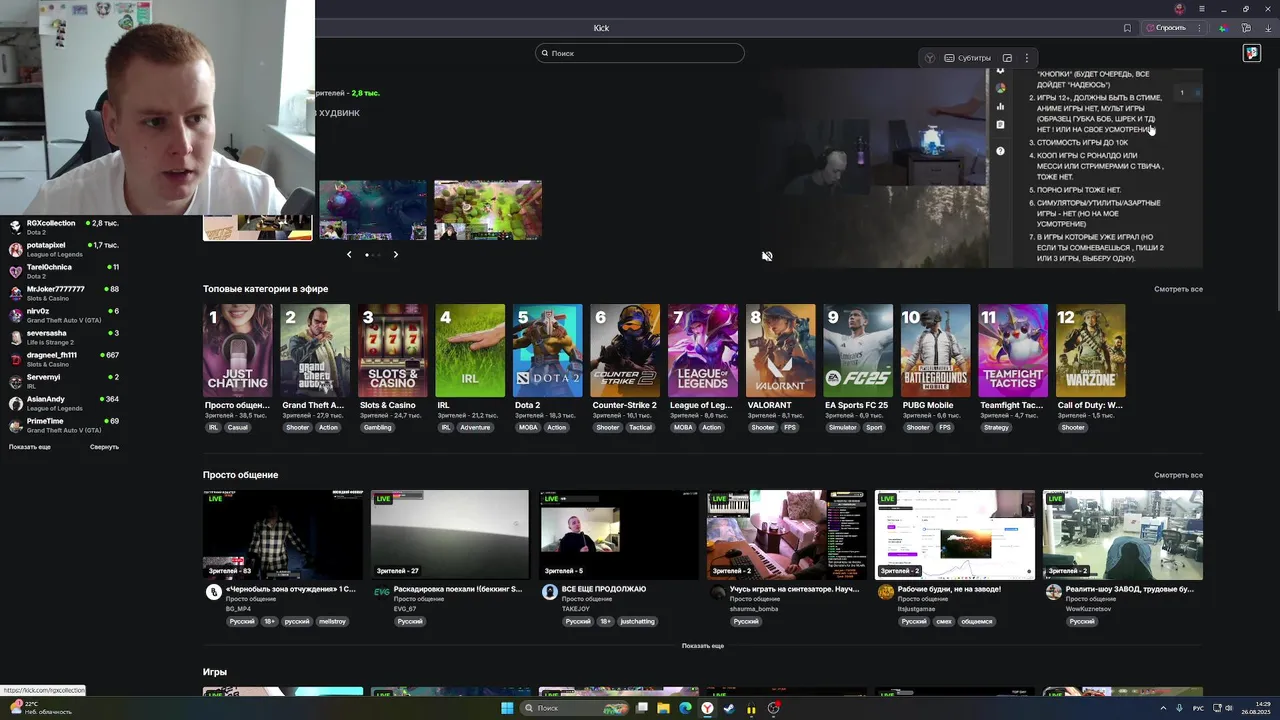Open the browser profile avatar
The image size is (1280, 720).
pos(1180,9)
